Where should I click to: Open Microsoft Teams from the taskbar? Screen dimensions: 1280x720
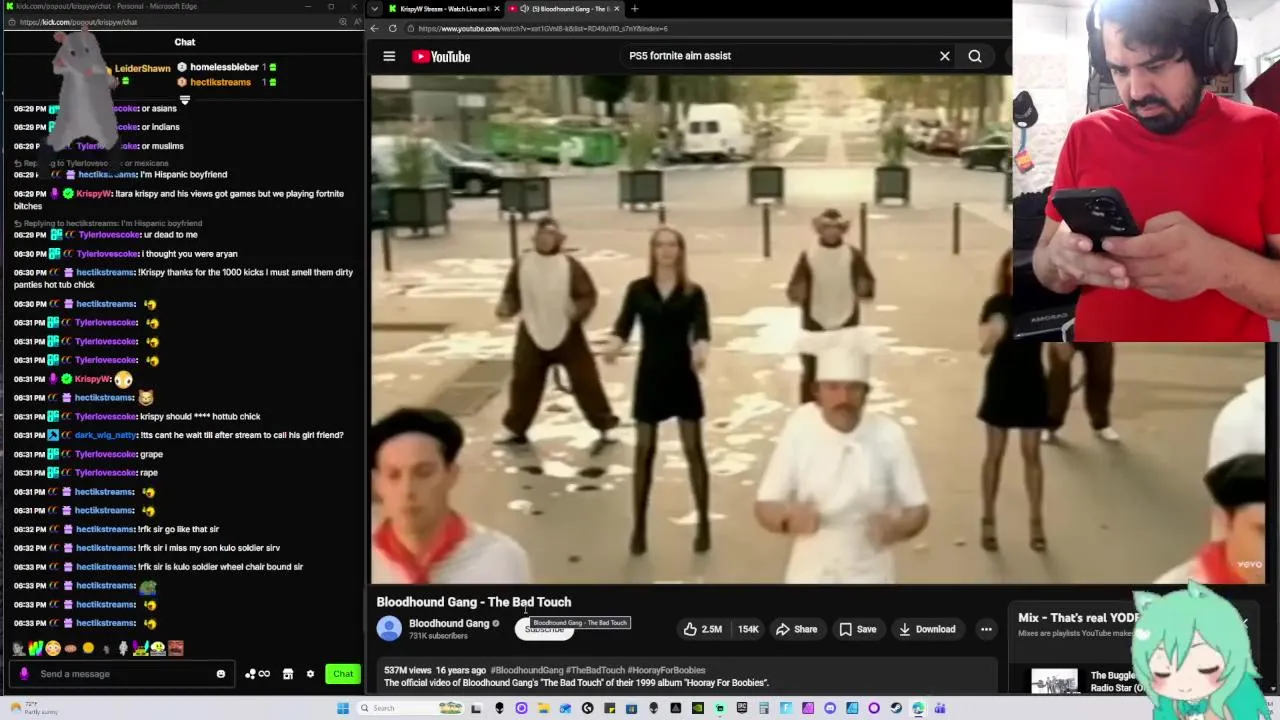point(940,708)
